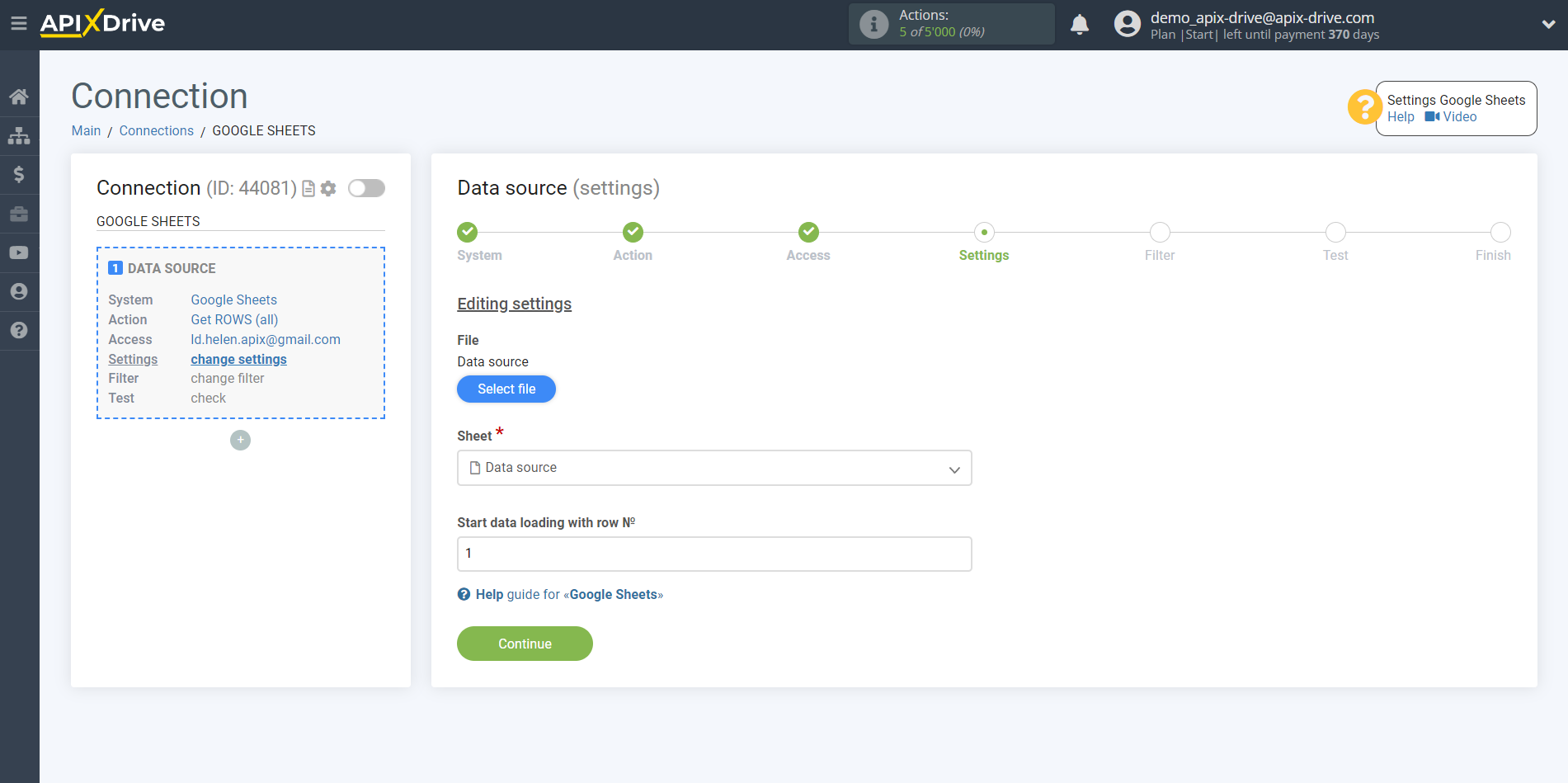This screenshot has height=783, width=1568.
Task: Open the YouTube video sidebar icon
Action: (19, 252)
